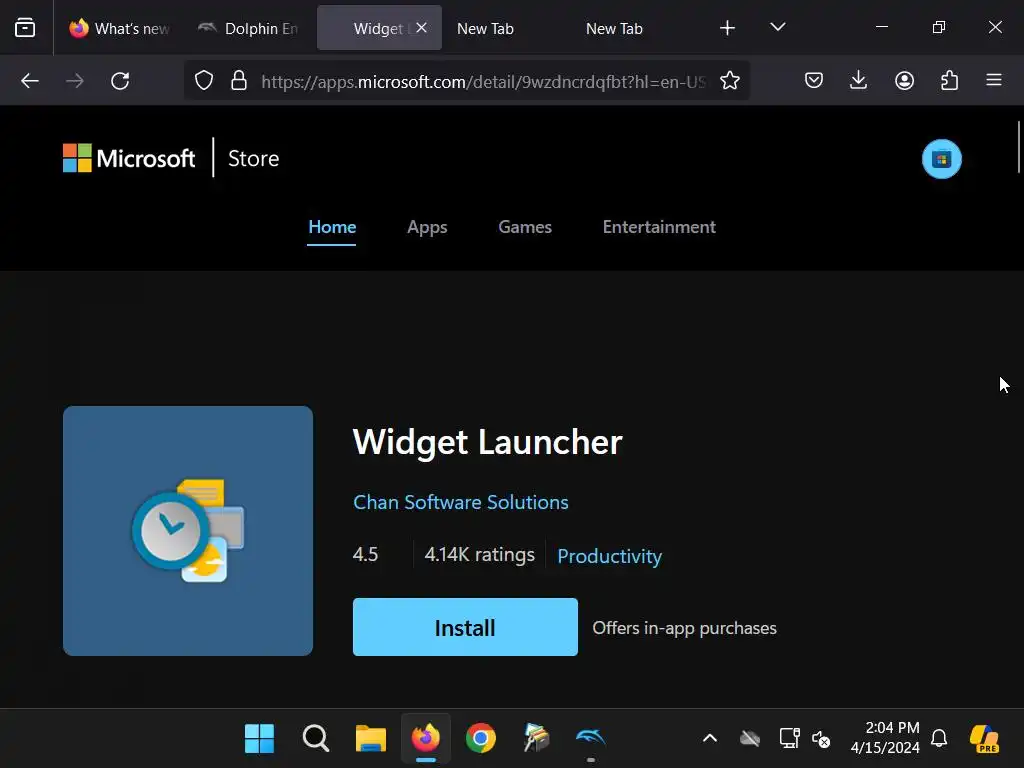The height and width of the screenshot is (768, 1024).
Task: Open Dolphin Emulator from taskbar
Action: [x=591, y=739]
